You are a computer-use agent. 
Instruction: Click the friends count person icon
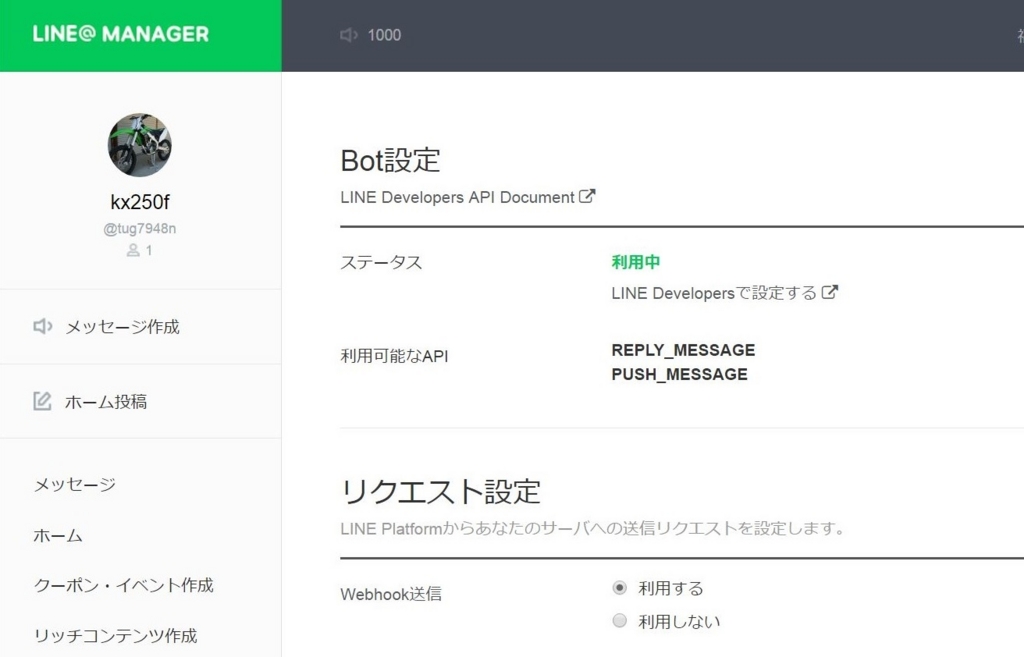[133, 250]
